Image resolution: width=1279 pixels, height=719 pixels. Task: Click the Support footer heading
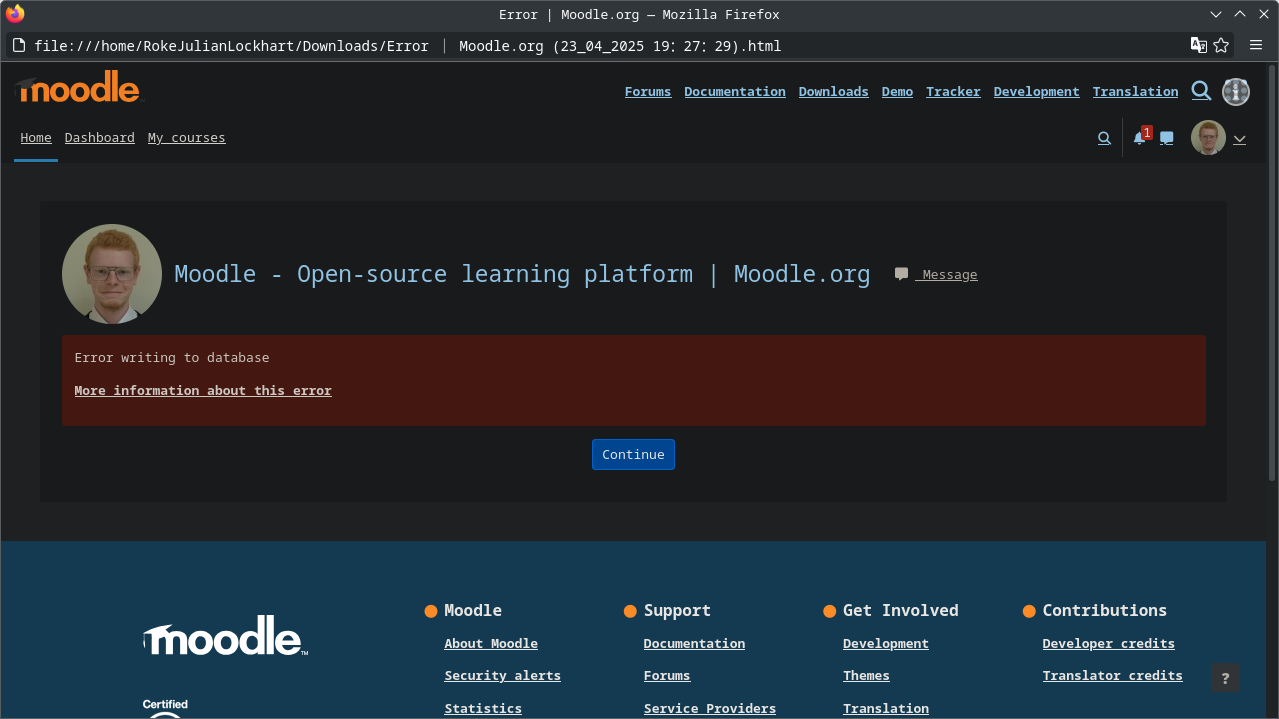point(677,610)
